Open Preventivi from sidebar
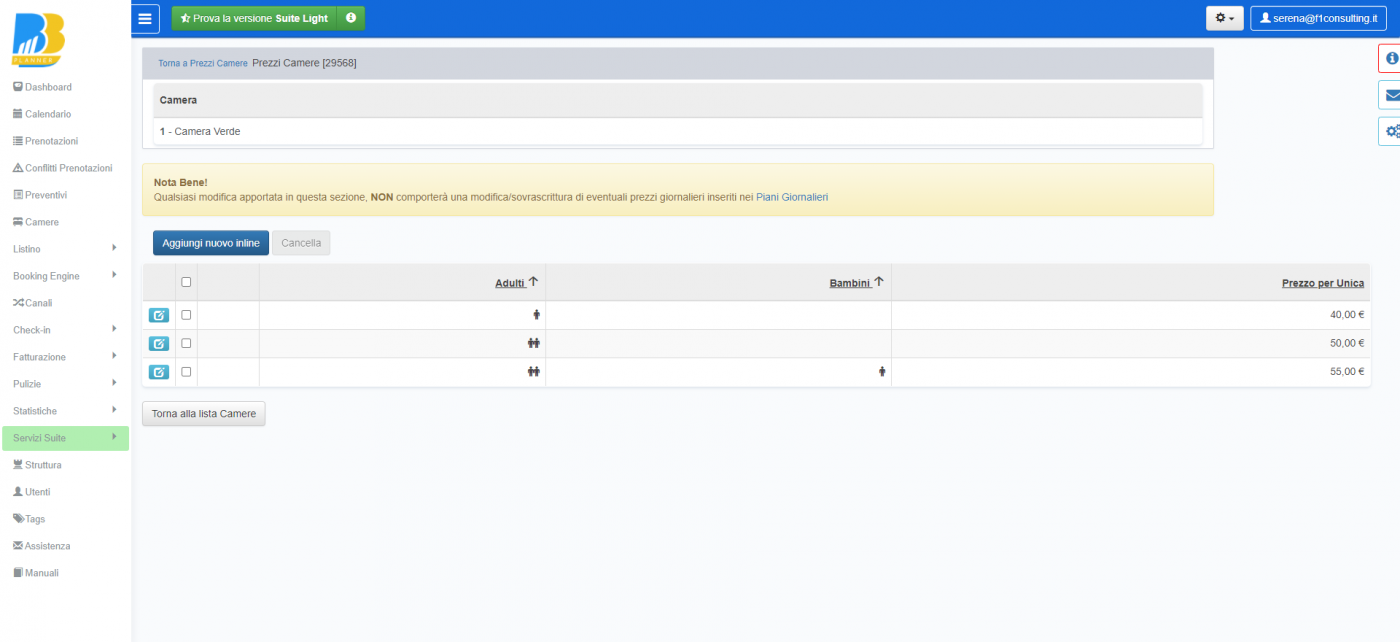This screenshot has width=1400, height=642. [40, 195]
